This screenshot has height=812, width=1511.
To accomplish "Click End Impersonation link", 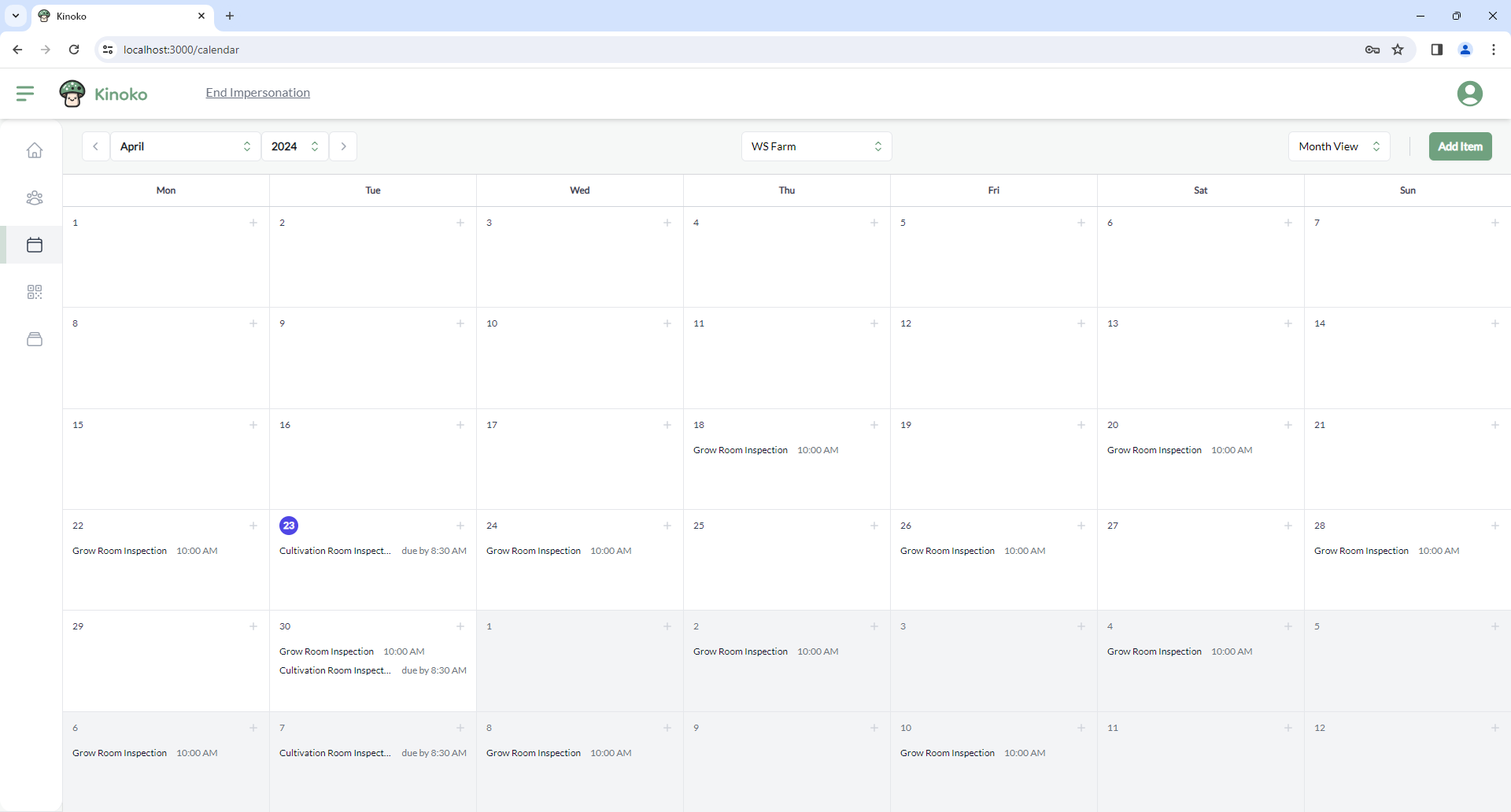I will [x=257, y=93].
